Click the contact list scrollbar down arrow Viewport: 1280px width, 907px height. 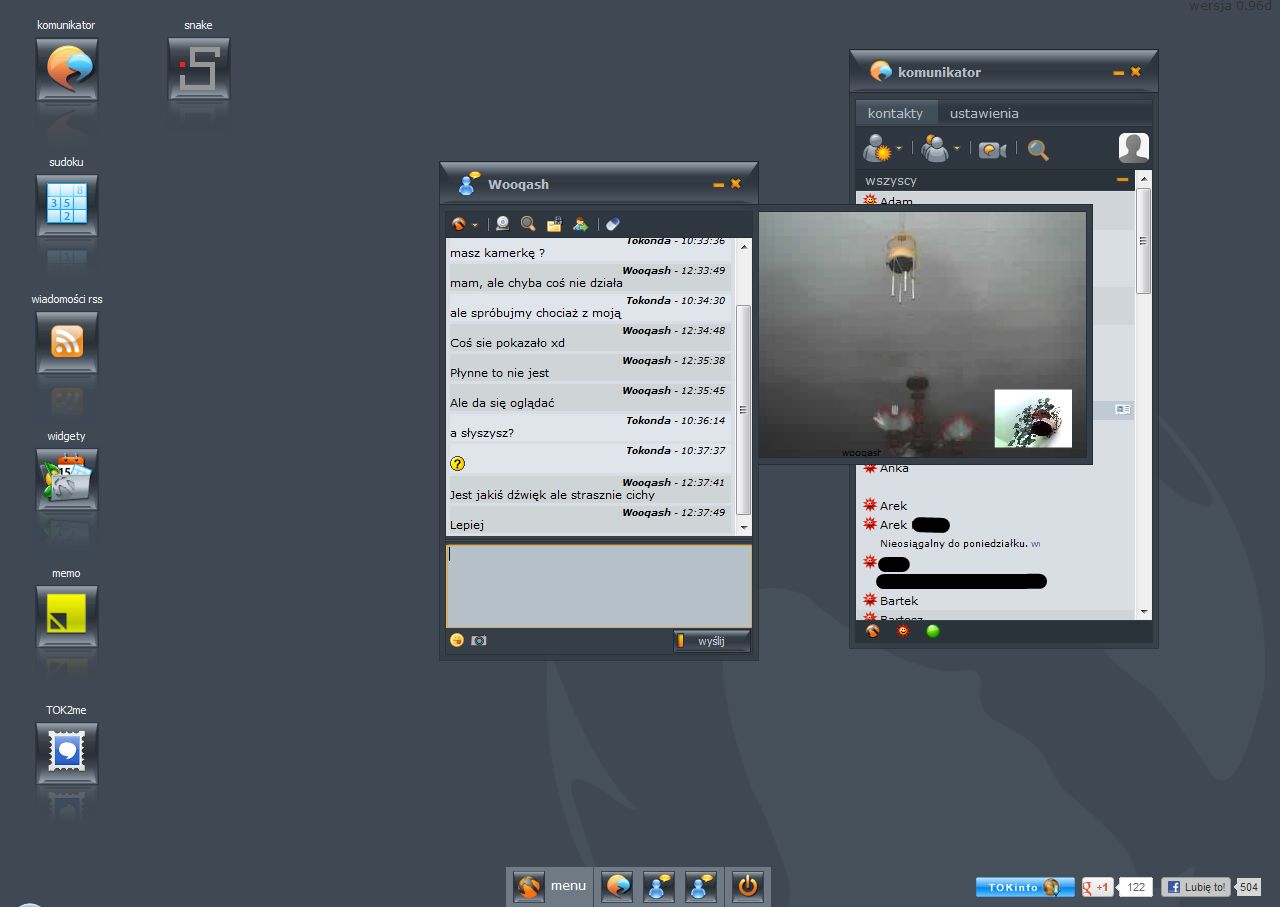pos(1144,611)
